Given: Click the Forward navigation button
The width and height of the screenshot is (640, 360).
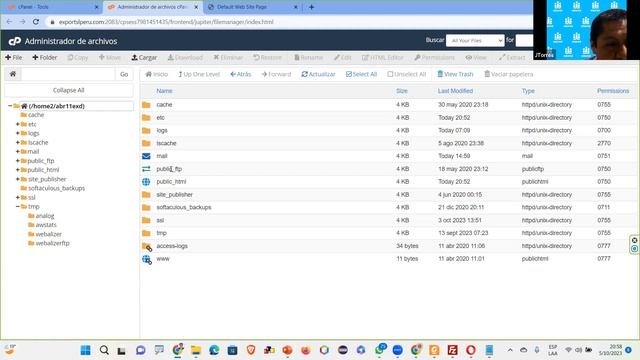Looking at the screenshot, I should (x=276, y=74).
